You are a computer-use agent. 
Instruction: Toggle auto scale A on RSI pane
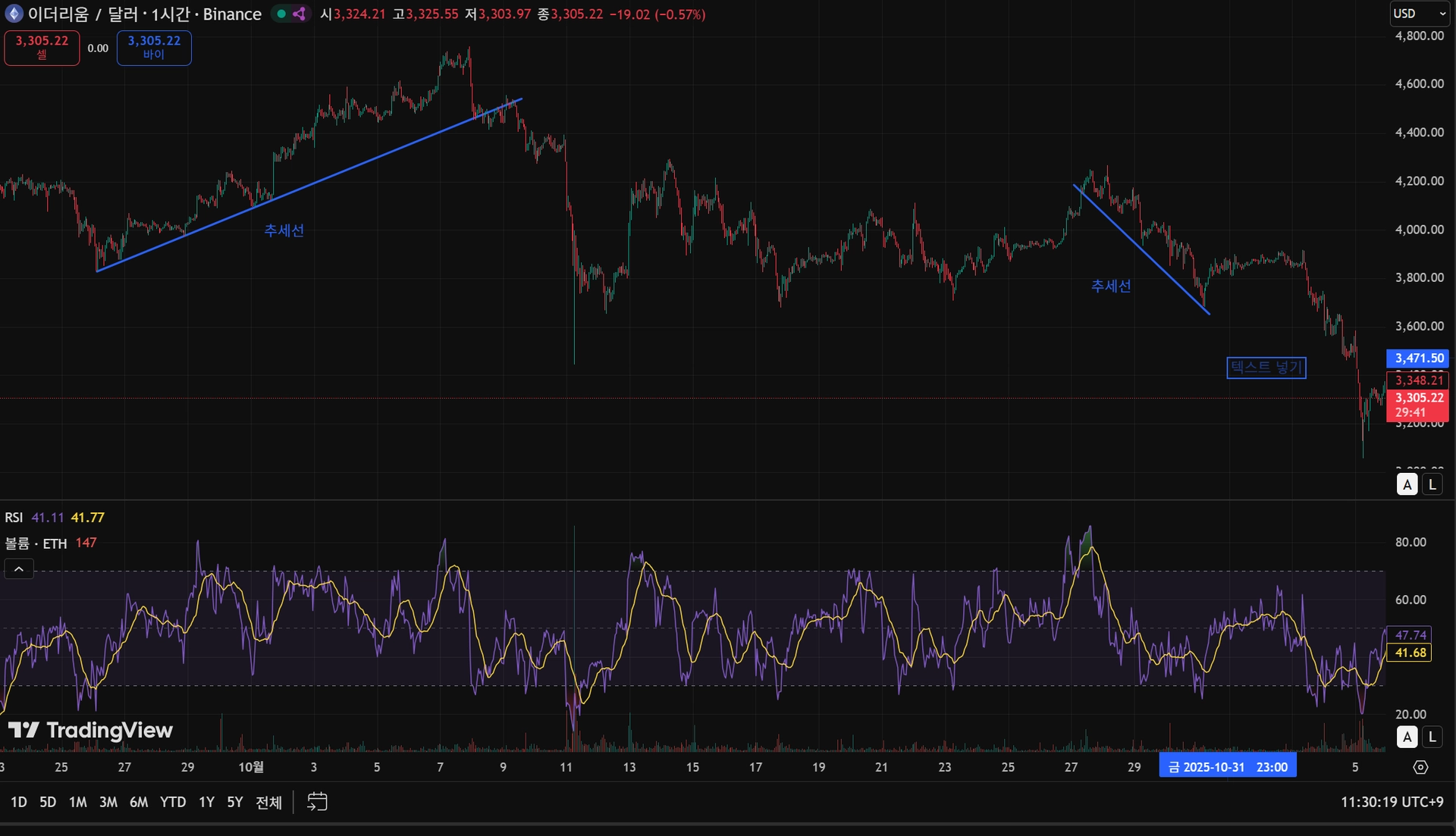click(1407, 736)
